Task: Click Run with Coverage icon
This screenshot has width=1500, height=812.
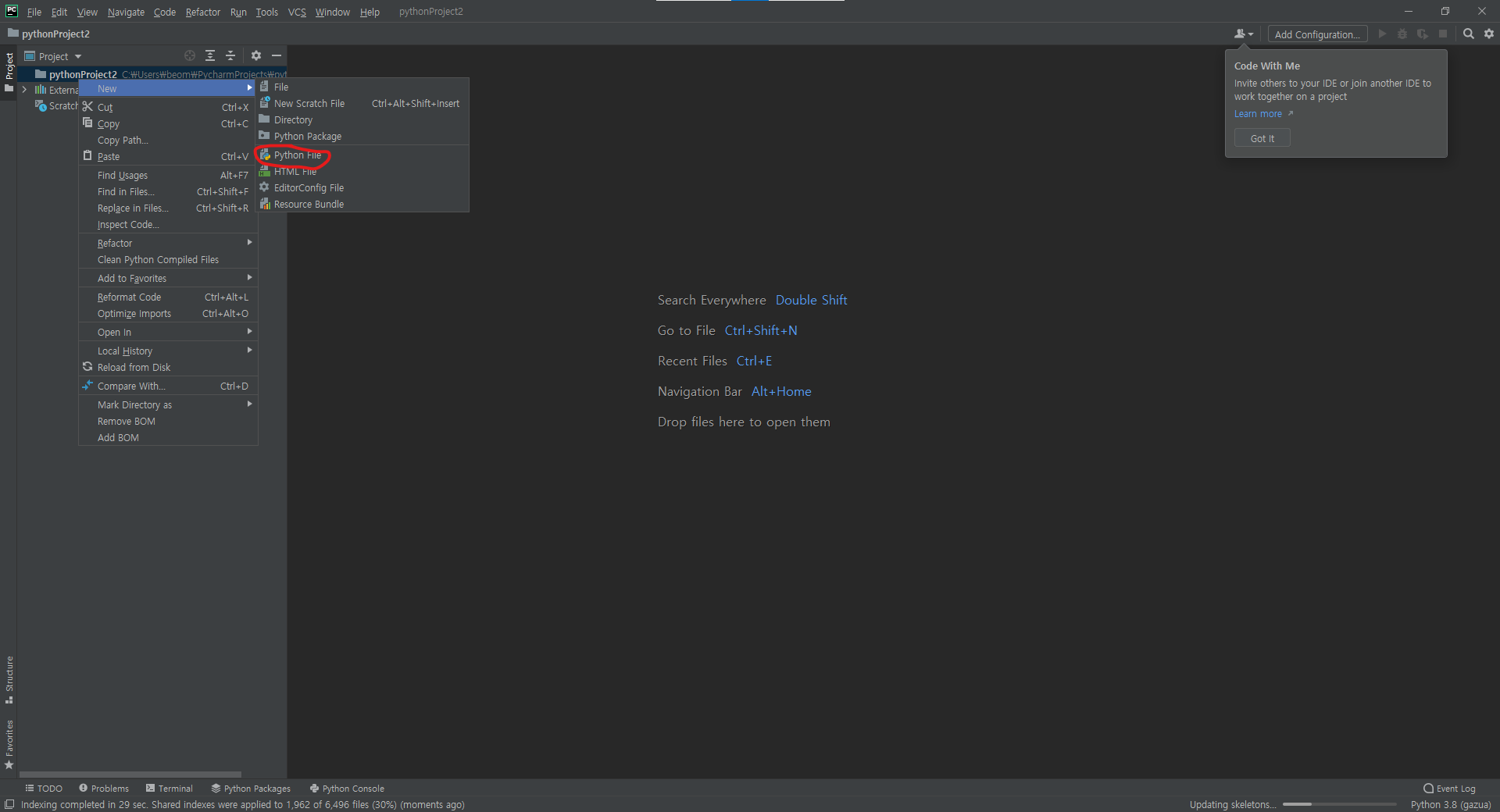Action: (1423, 34)
